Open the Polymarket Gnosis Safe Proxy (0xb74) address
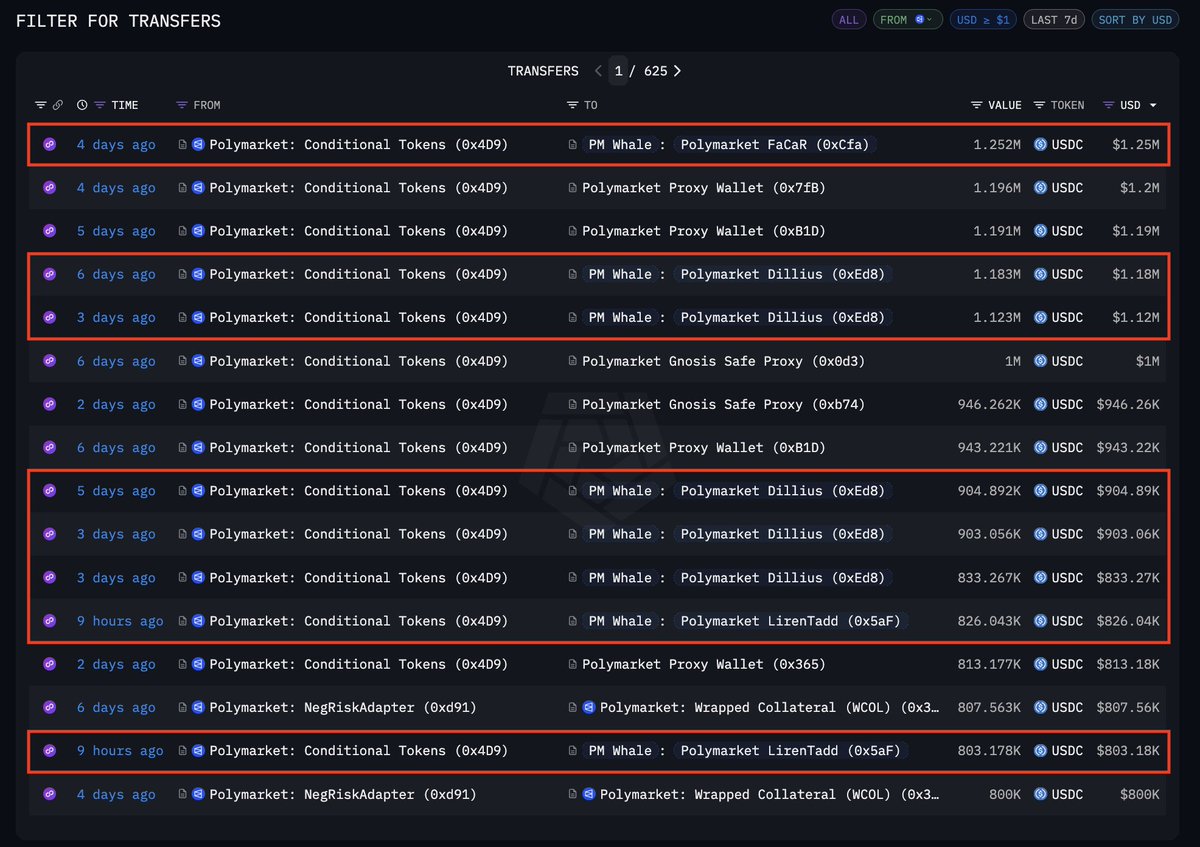The width and height of the screenshot is (1200, 847). pyautogui.click(x=723, y=405)
